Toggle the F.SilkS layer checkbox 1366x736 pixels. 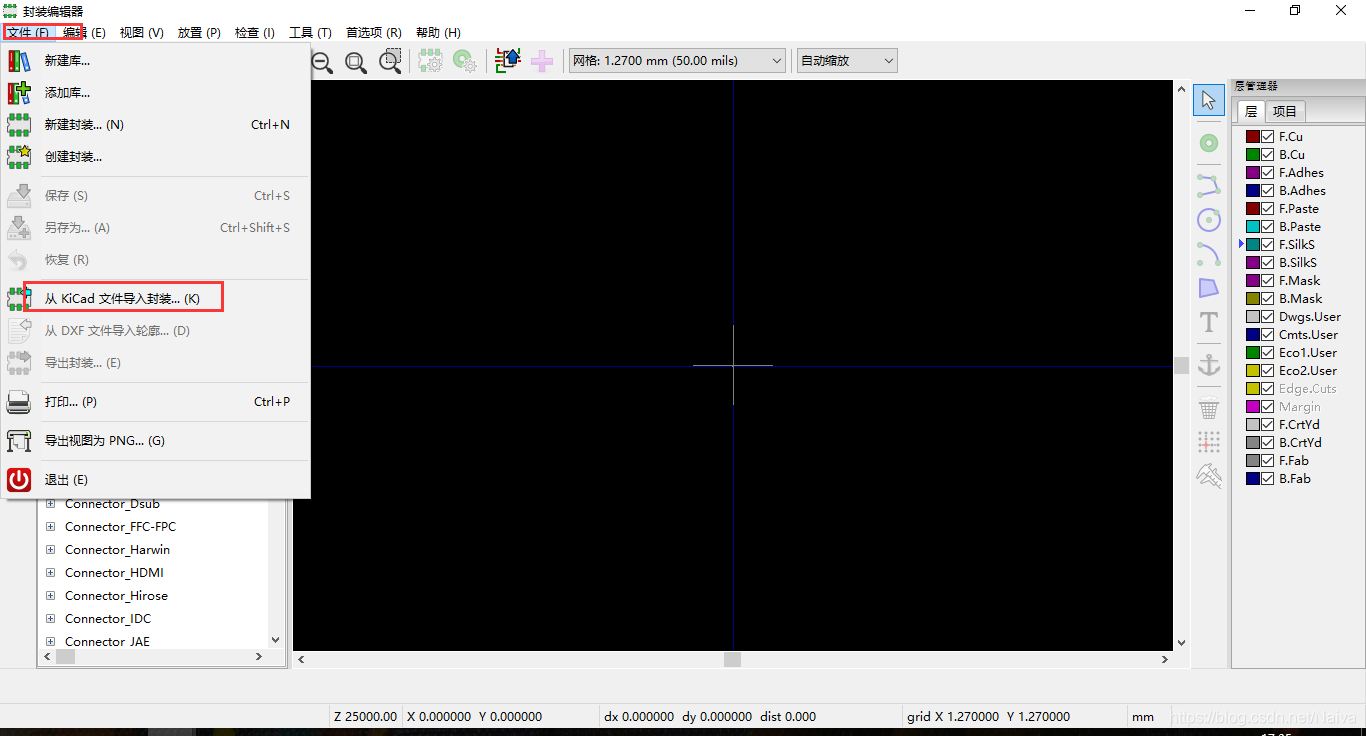tap(1268, 245)
